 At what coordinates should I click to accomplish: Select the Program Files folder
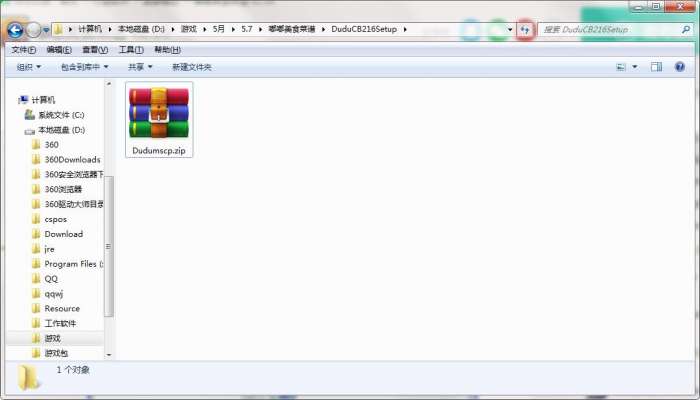click(x=74, y=264)
